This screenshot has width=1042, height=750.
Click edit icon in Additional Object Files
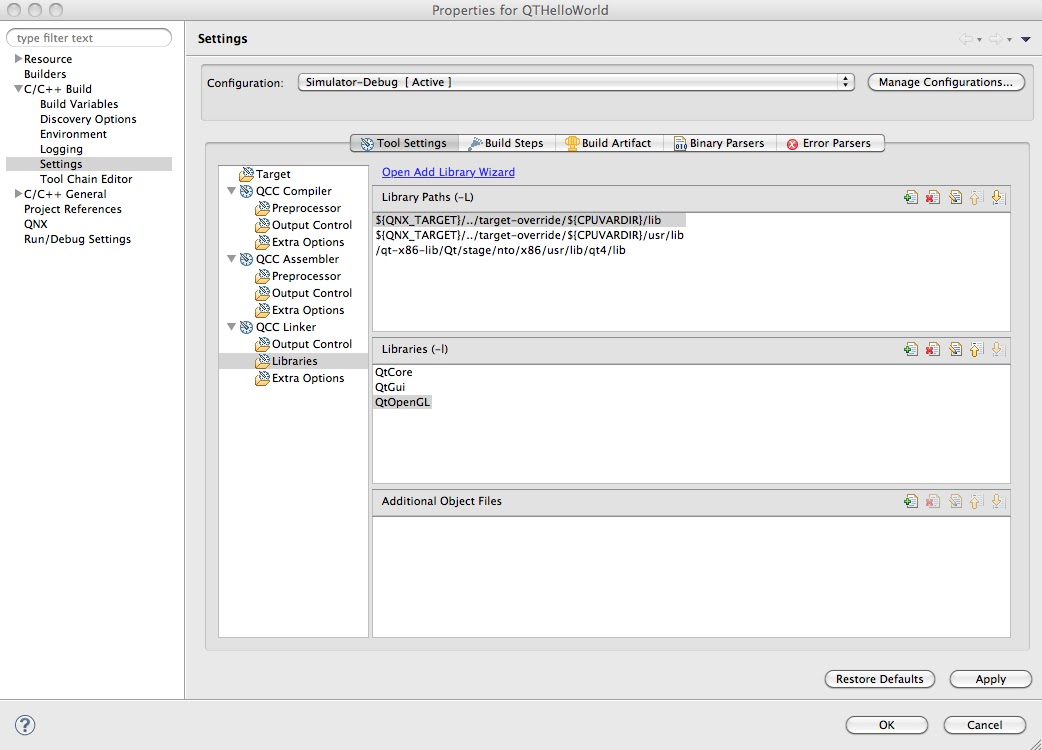coord(955,502)
